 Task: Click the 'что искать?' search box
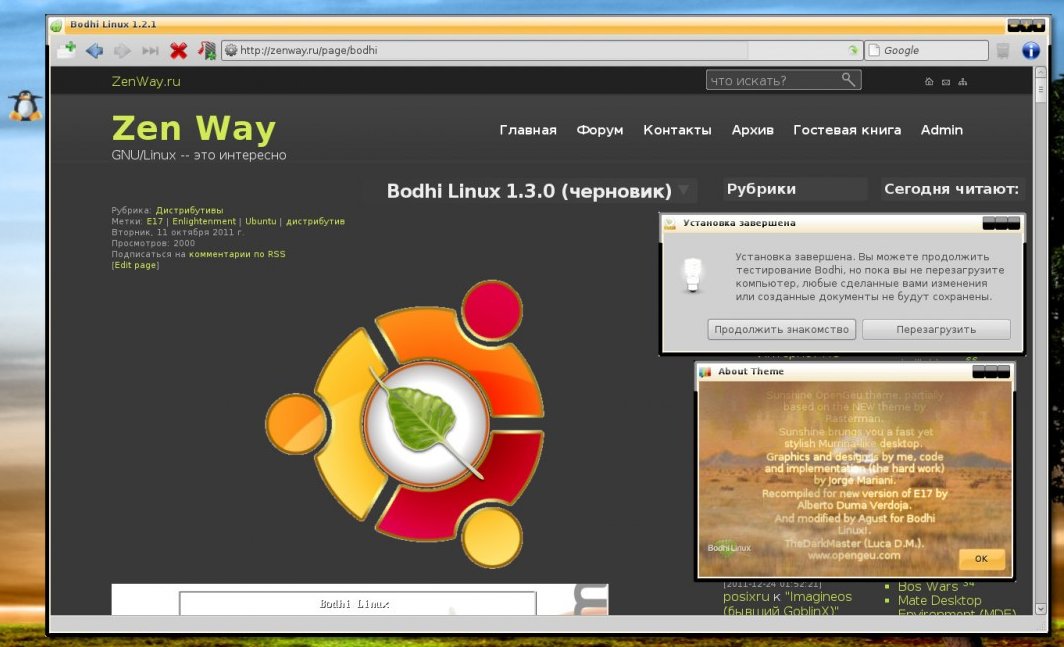pos(783,80)
